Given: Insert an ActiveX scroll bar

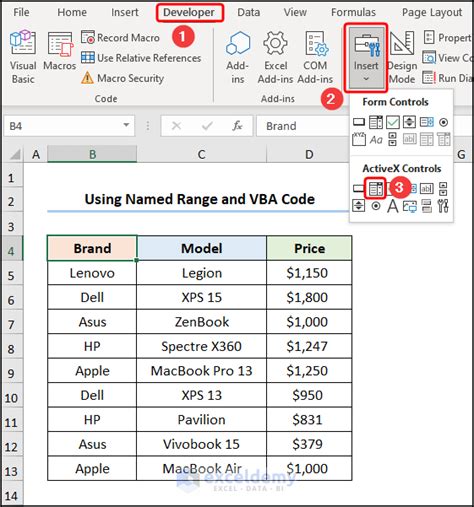Looking at the screenshot, I should point(443,189).
